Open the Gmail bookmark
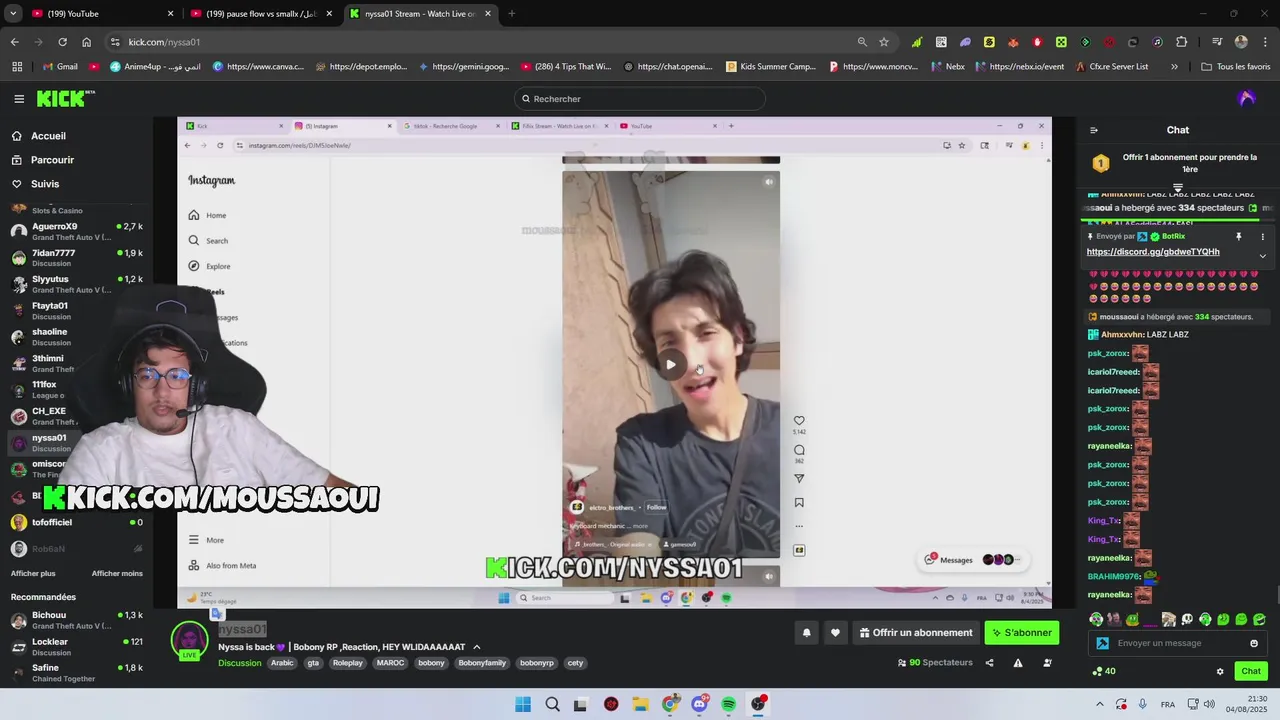The width and height of the screenshot is (1280, 720). tap(60, 67)
